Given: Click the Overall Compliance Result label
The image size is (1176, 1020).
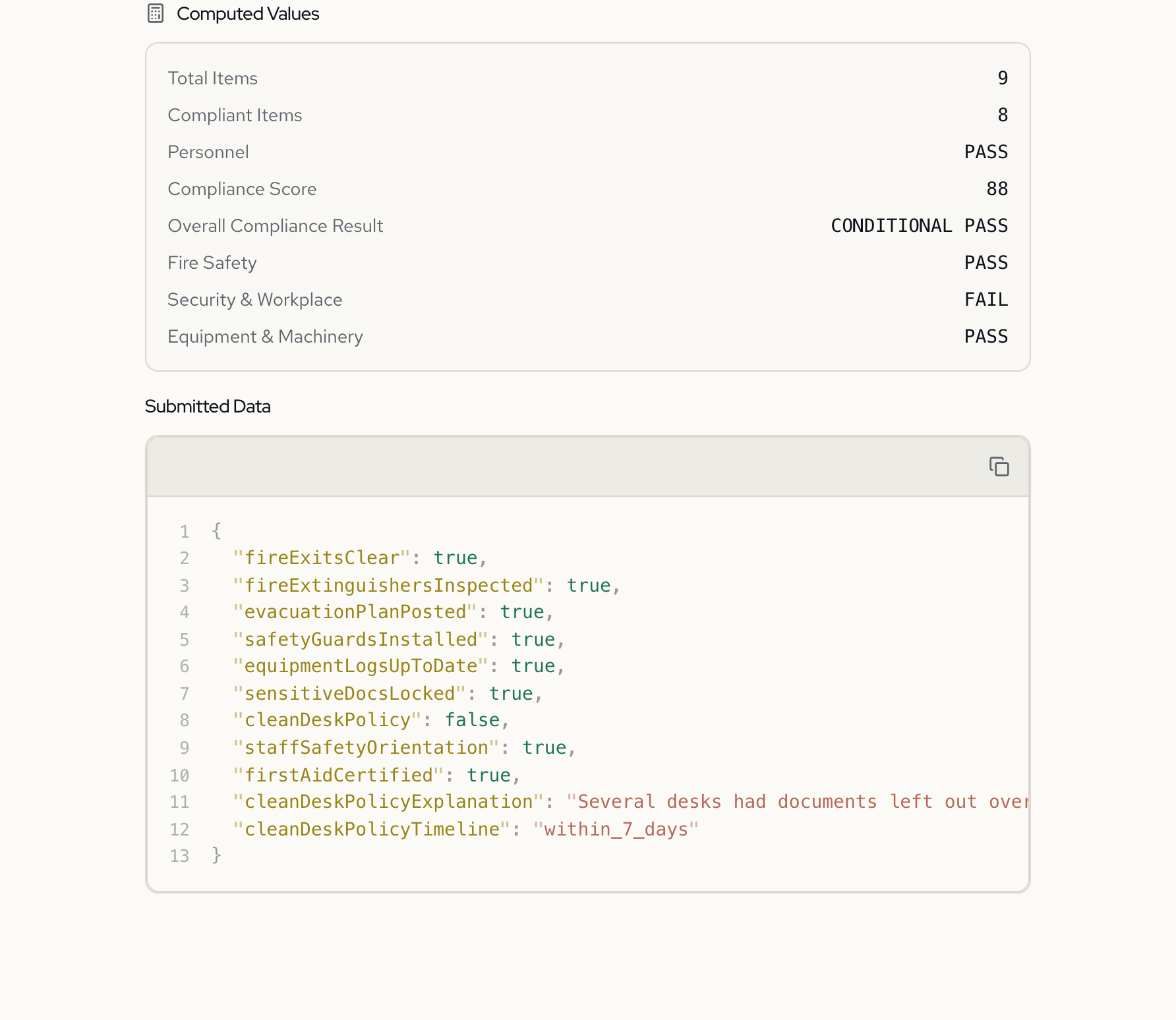Looking at the screenshot, I should click(x=275, y=225).
